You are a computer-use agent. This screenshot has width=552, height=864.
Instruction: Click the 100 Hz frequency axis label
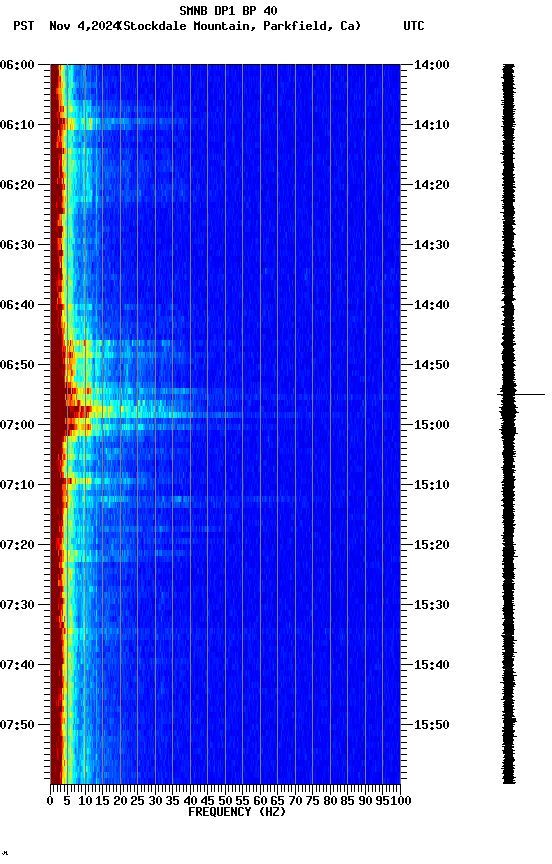pyautogui.click(x=401, y=801)
